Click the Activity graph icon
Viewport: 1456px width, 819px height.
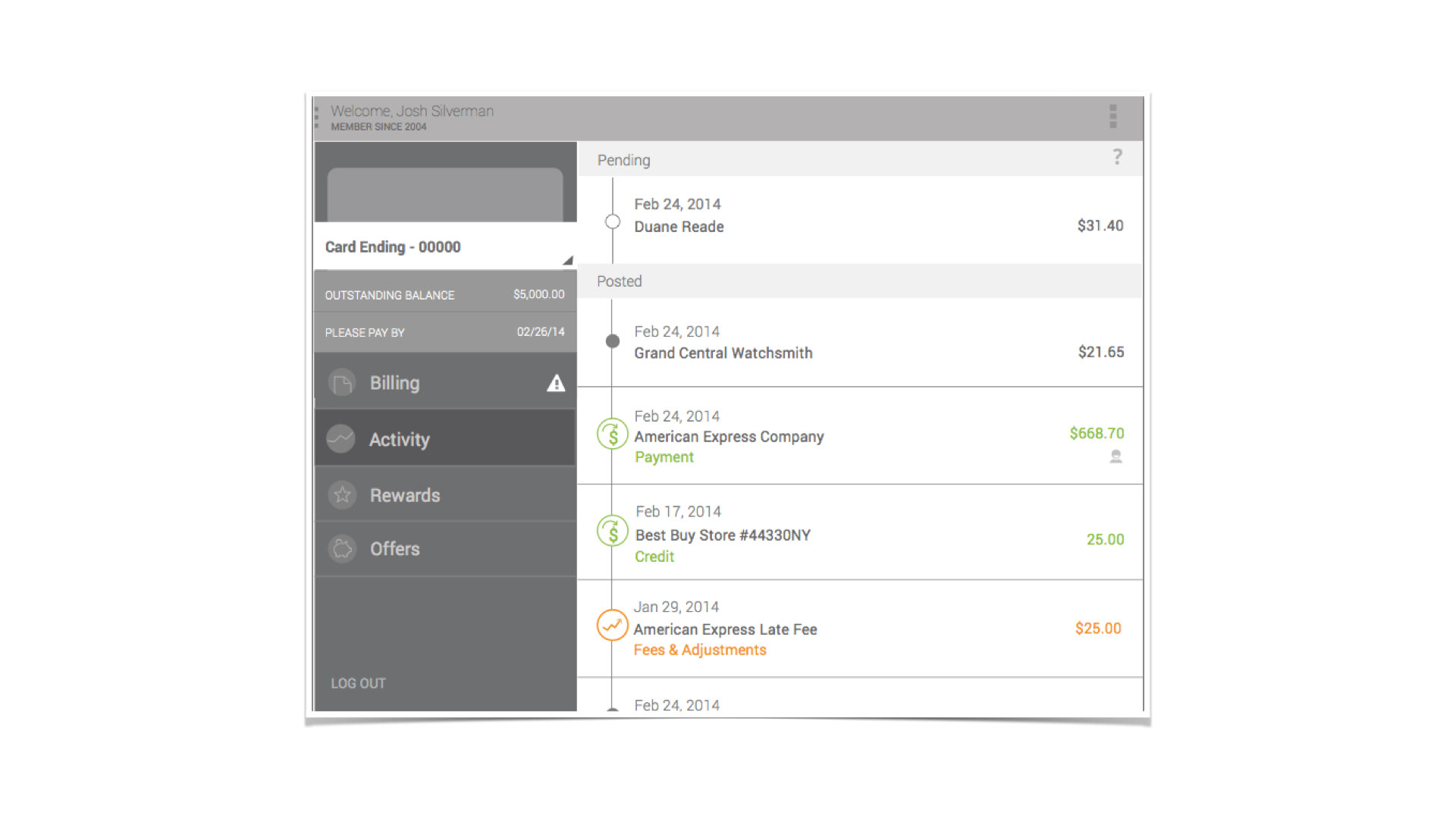[340, 438]
